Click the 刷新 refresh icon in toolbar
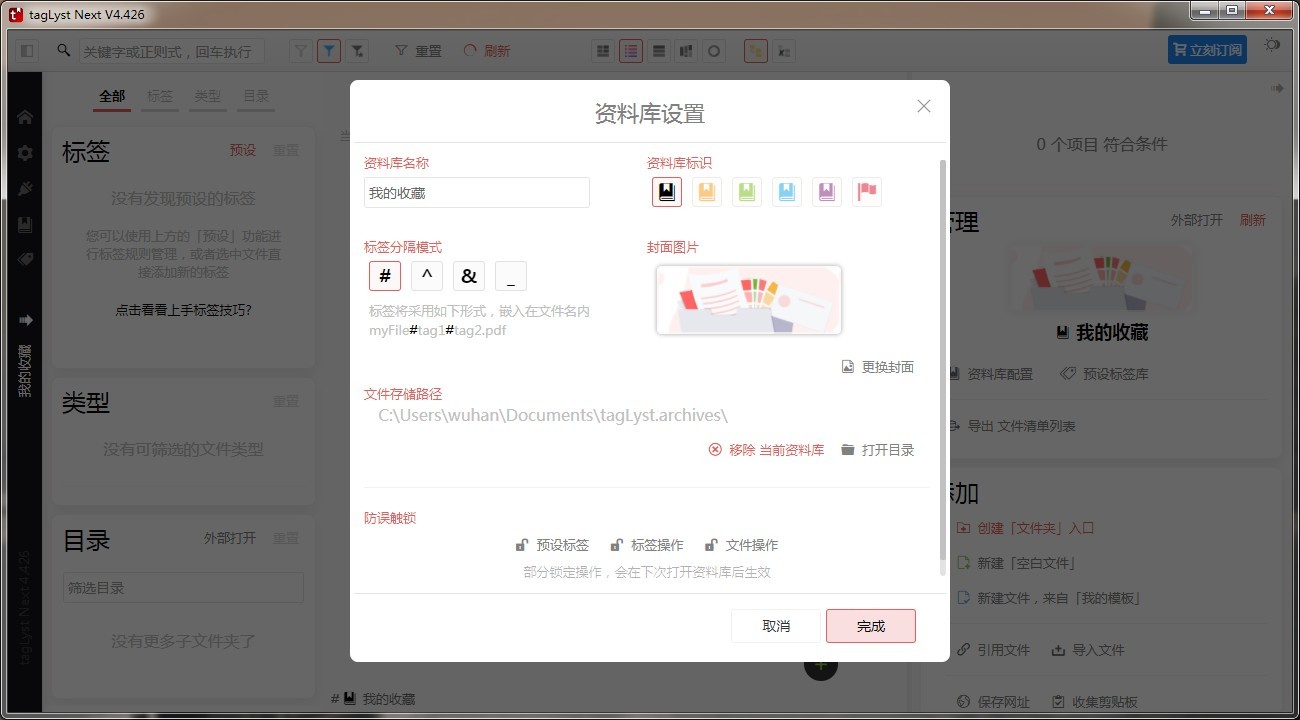The width and height of the screenshot is (1300, 720). (469, 50)
